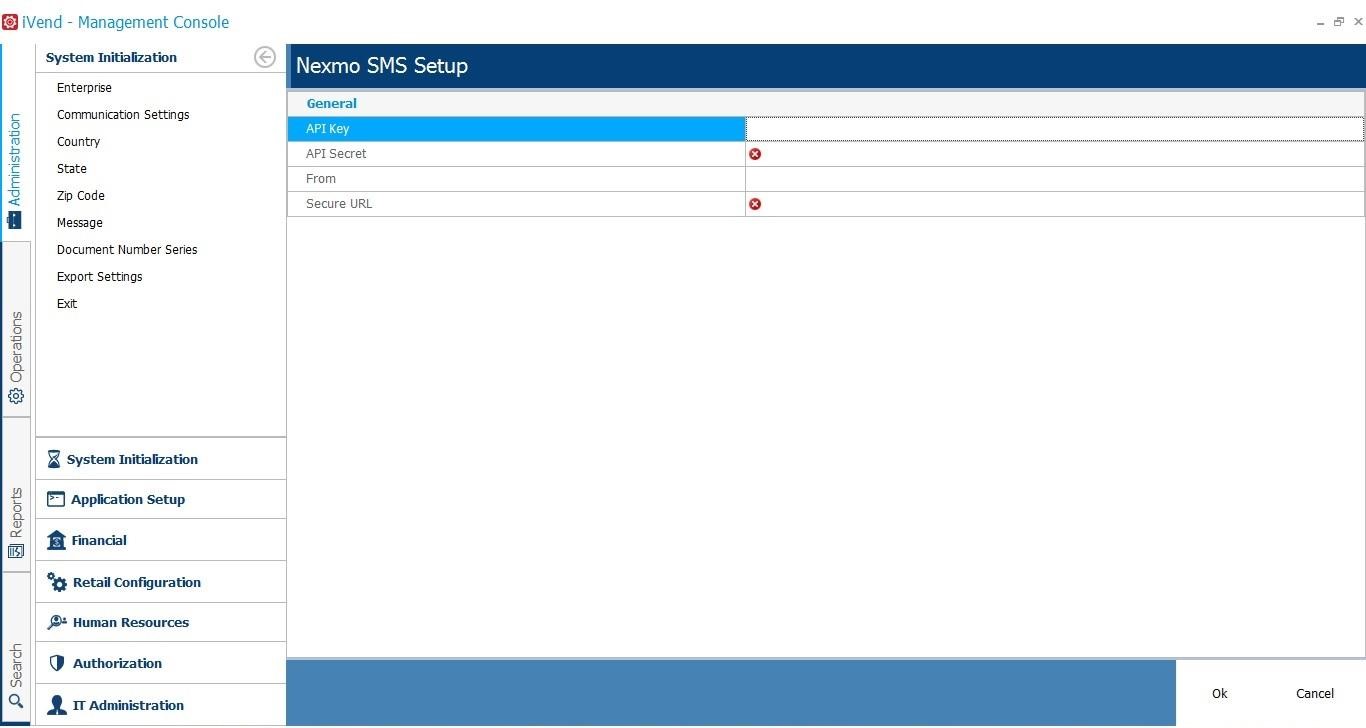Viewport: 1366px width, 728px height.
Task: Click the Retail Configuration gears icon
Action: click(x=57, y=582)
